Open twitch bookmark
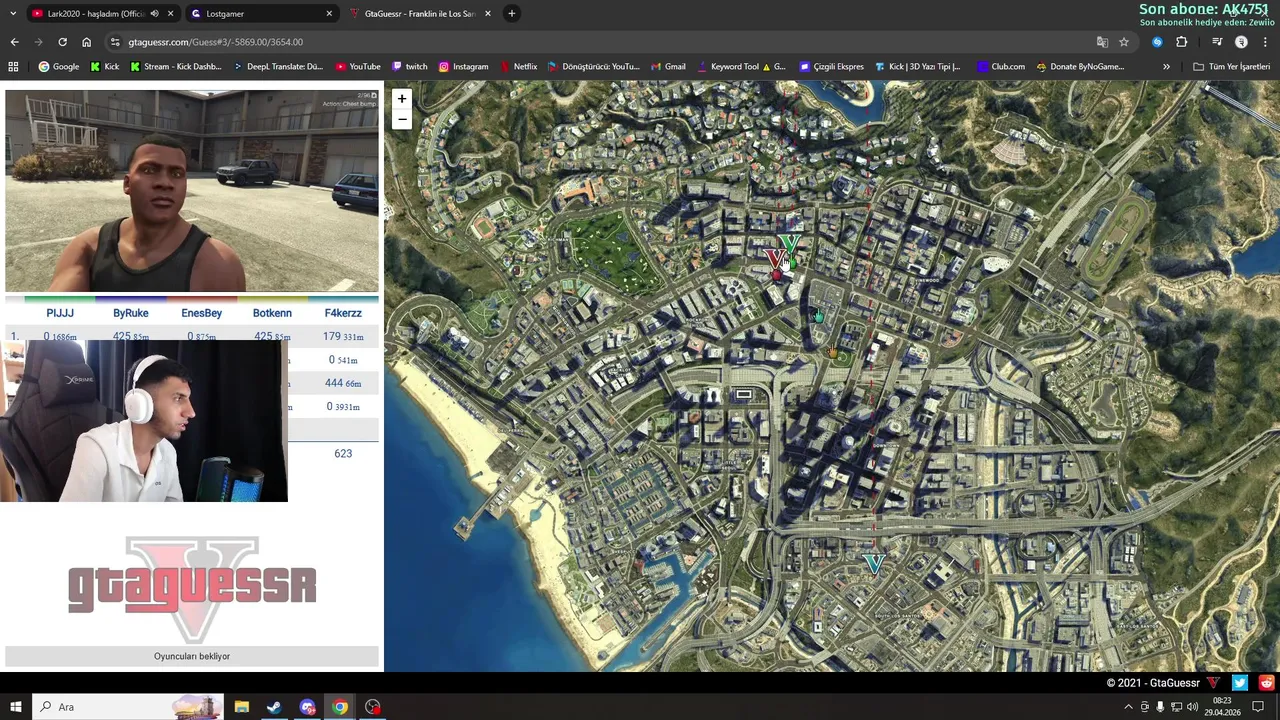This screenshot has height=720, width=1280. (410, 67)
